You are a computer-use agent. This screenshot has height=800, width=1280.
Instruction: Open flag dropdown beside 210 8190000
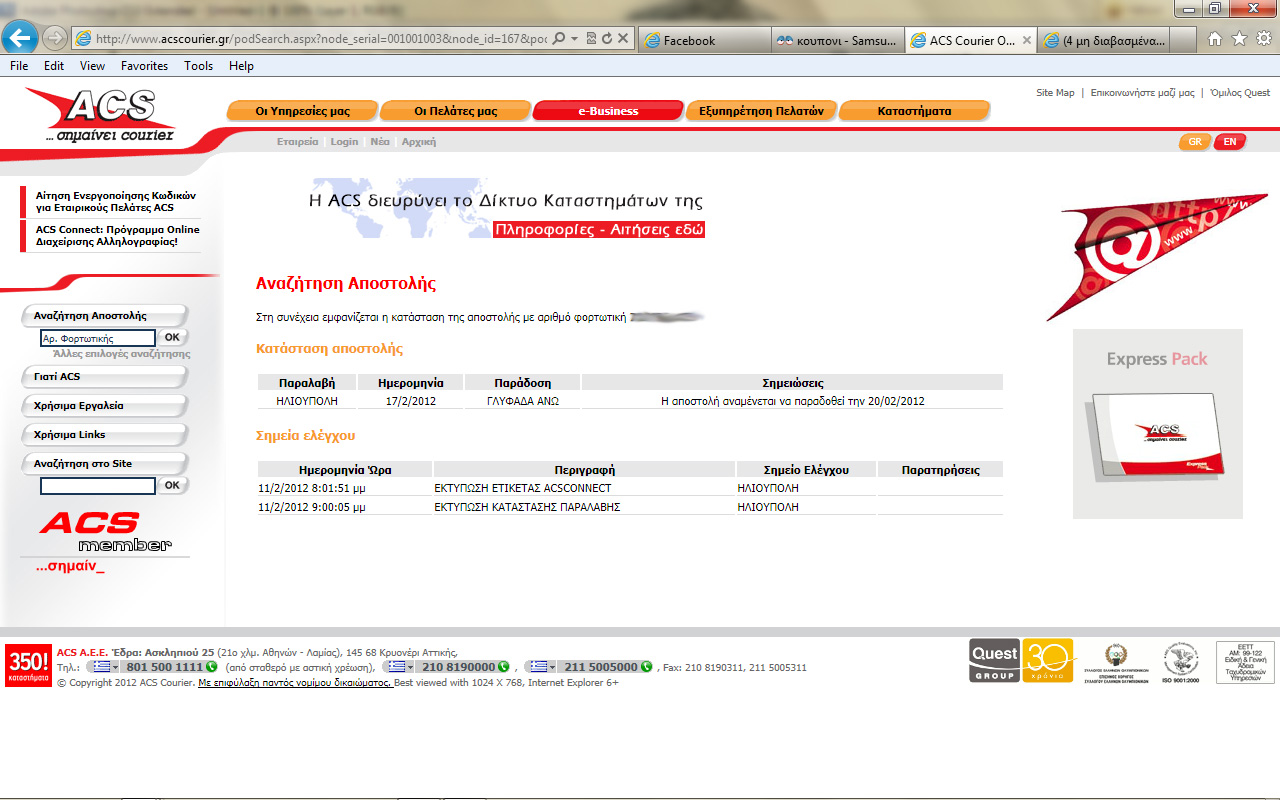click(400, 667)
